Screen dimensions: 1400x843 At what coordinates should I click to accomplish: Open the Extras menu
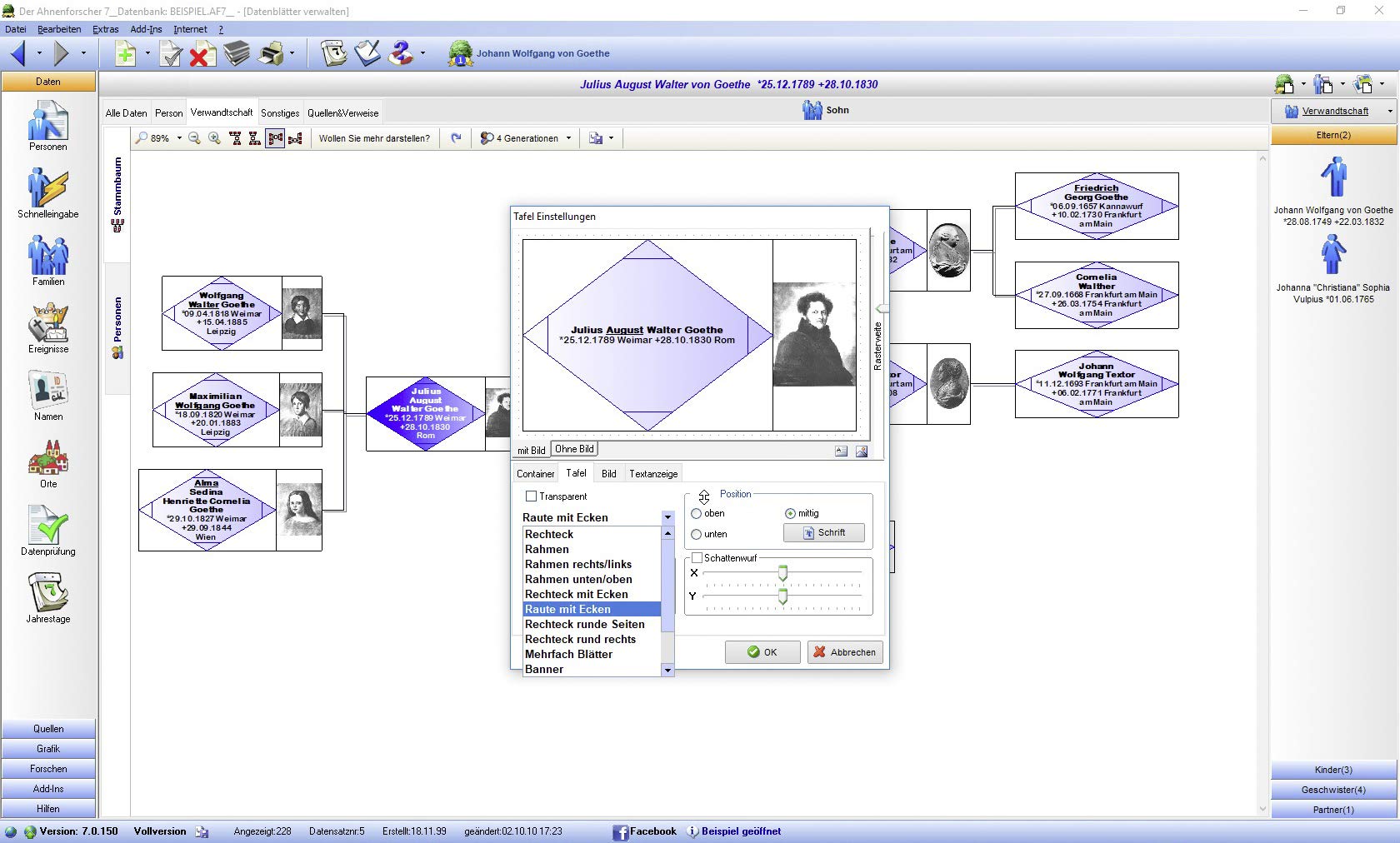pos(105,29)
